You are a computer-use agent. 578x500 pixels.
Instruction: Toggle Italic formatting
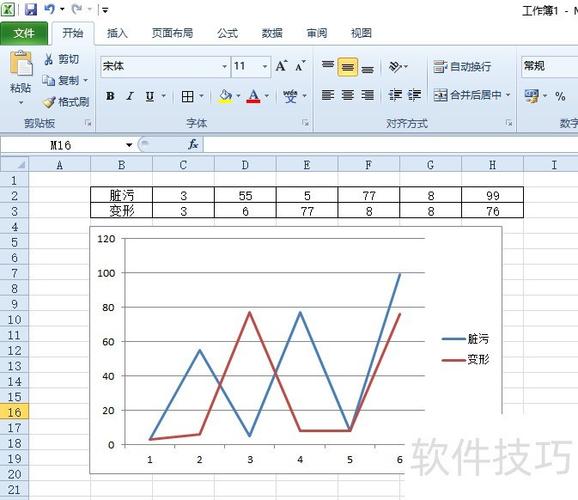click(x=130, y=97)
